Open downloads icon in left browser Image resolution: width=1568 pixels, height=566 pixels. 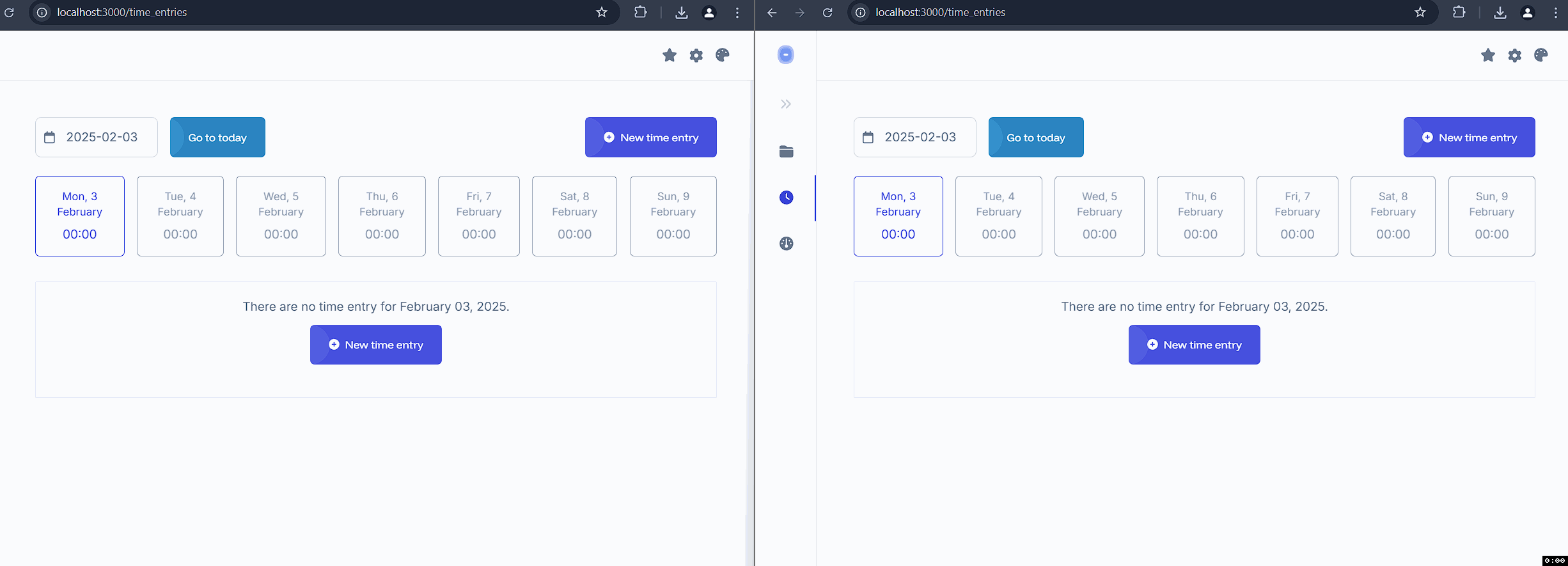(682, 12)
